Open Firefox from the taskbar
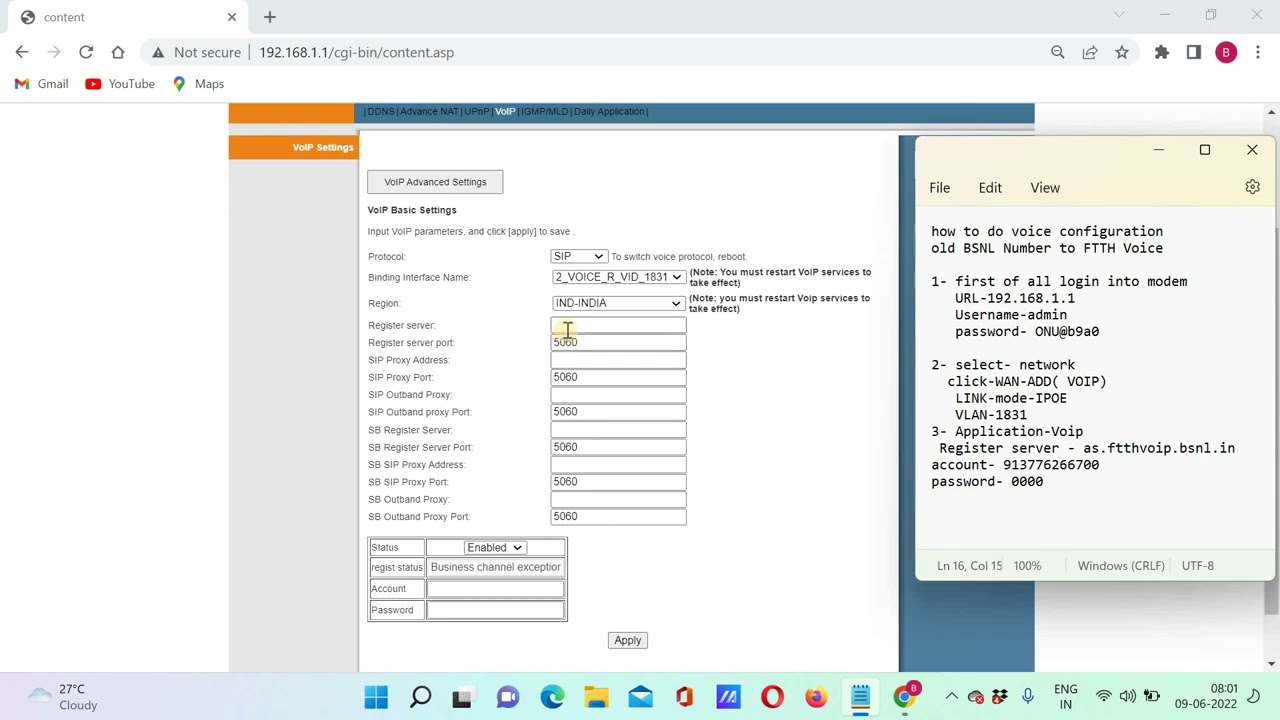 (816, 697)
